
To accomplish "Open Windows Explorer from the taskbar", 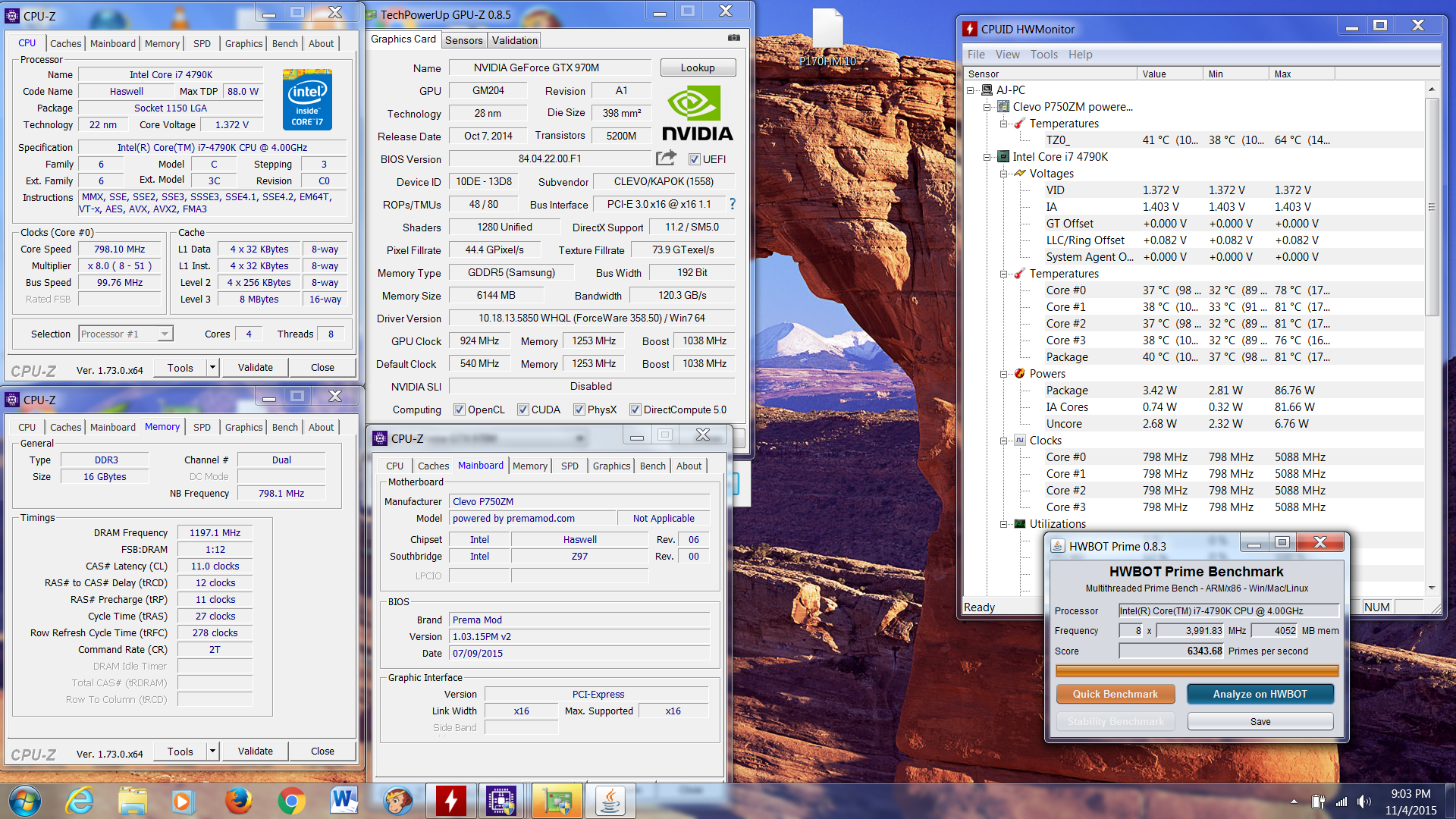I will [x=132, y=801].
